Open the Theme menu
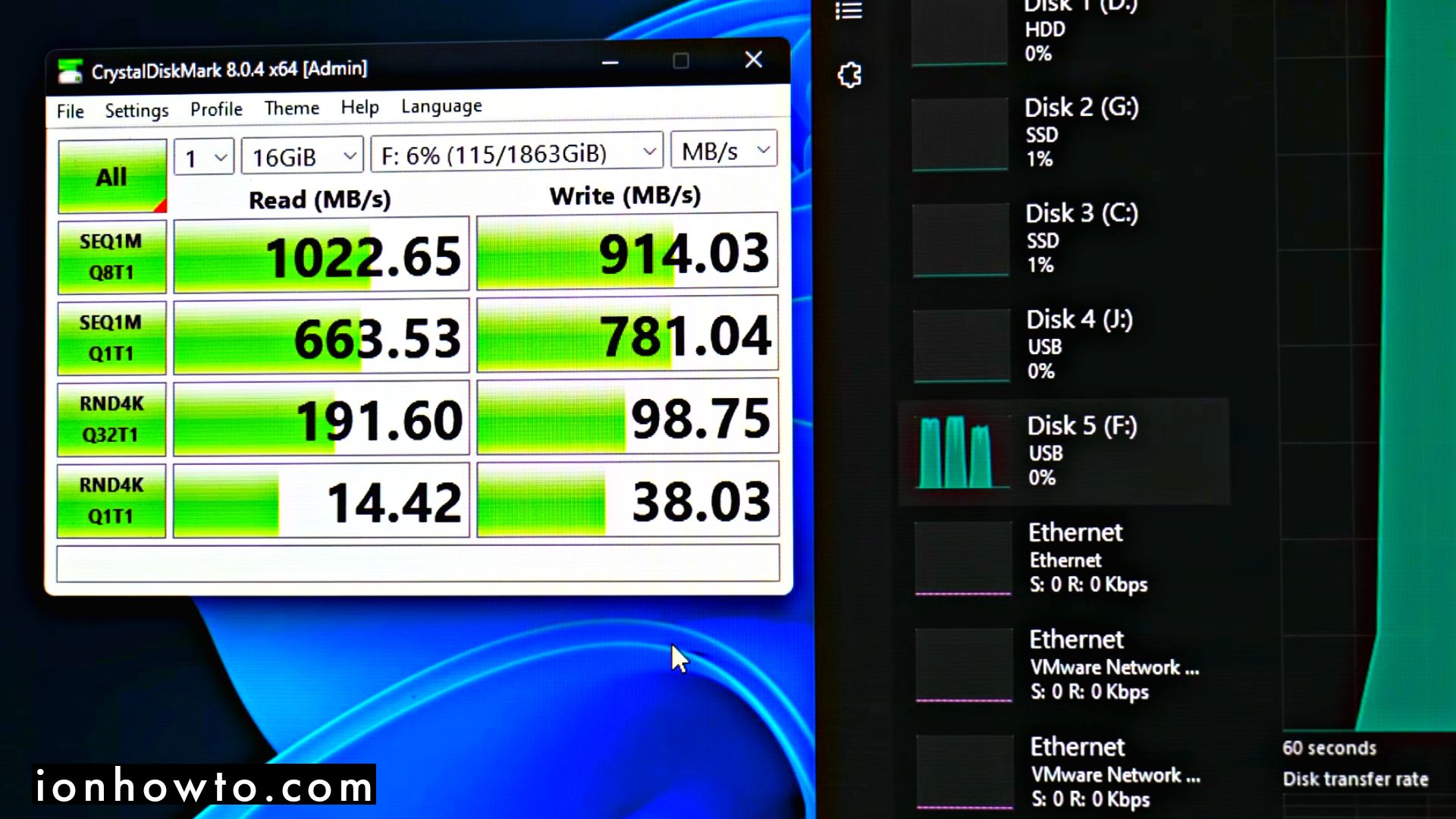This screenshot has height=819, width=1456. (x=292, y=108)
